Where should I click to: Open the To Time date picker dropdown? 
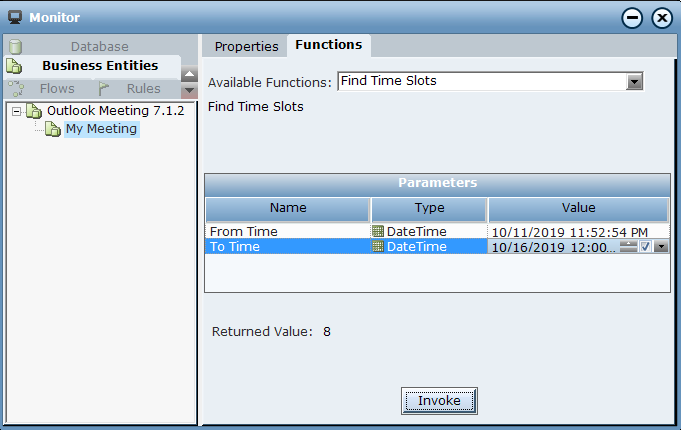661,247
